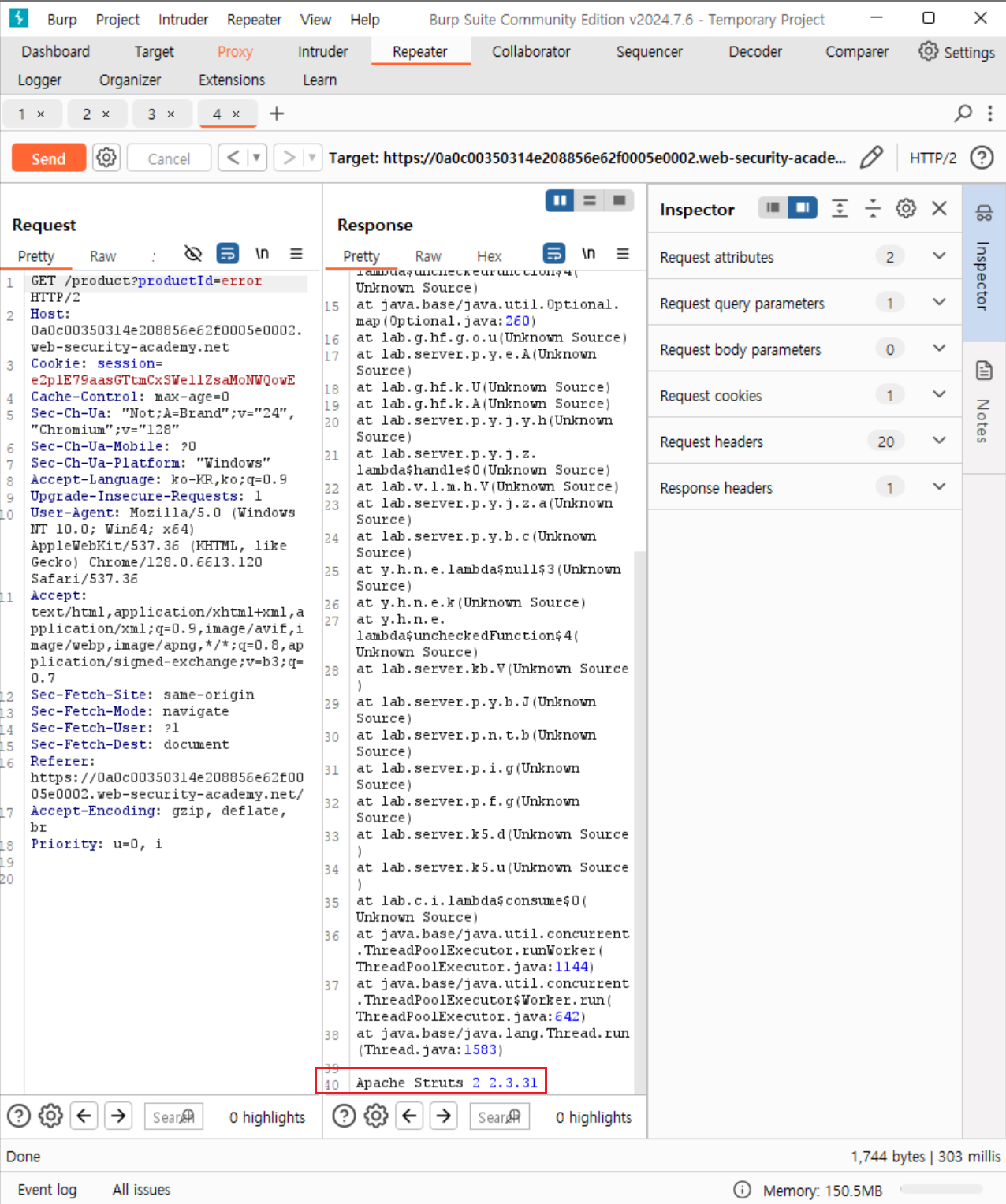Open the Repeater send settings gear
Viewport: 1006px width, 1204px height.
[x=106, y=158]
